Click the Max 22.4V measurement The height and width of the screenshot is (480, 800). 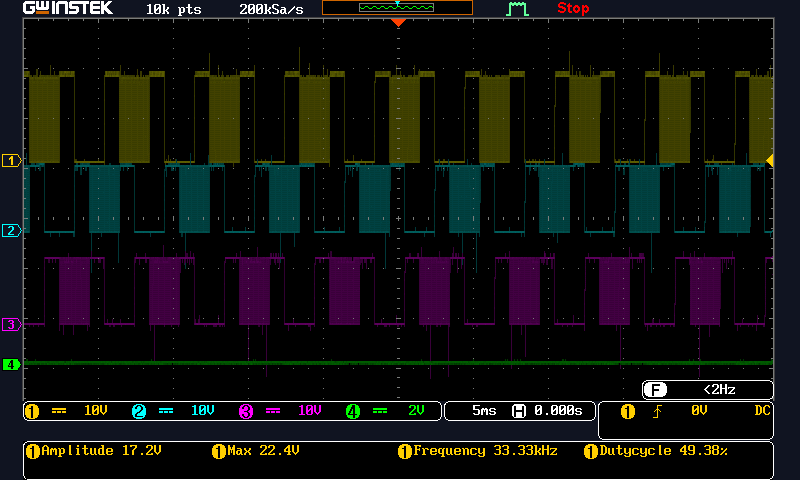(x=263, y=450)
